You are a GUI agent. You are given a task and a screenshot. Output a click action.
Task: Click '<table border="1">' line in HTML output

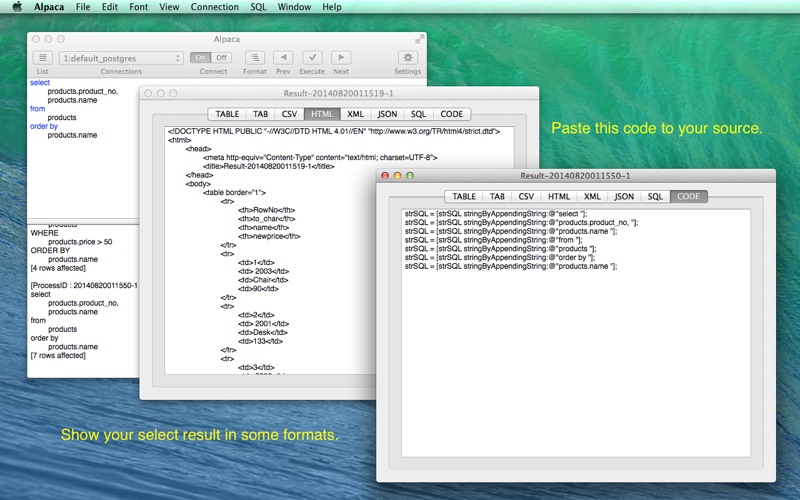tap(234, 192)
